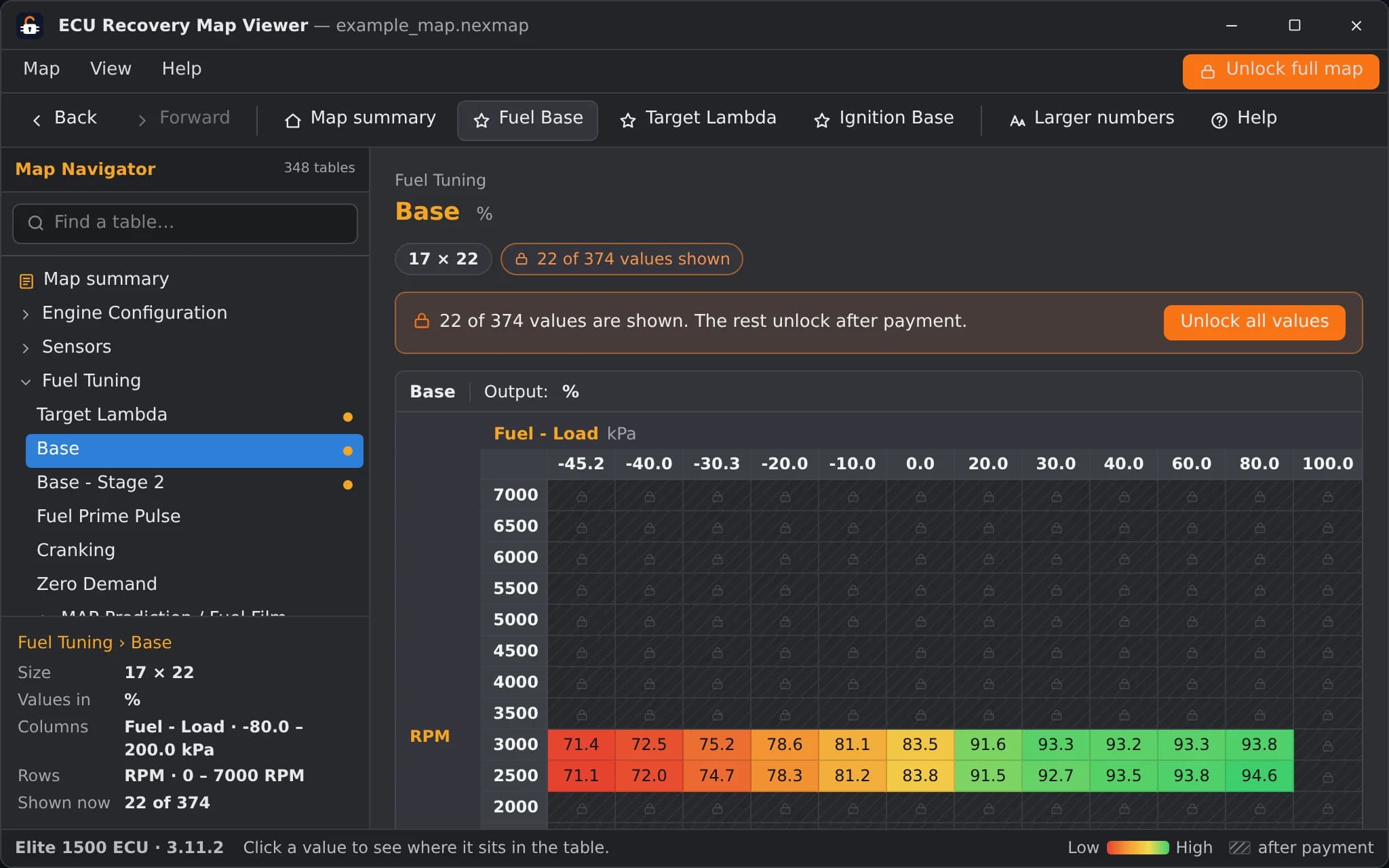Screen dimensions: 1389x868
Task: Click the hatched after payment legend icon
Action: pyautogui.click(x=1240, y=848)
